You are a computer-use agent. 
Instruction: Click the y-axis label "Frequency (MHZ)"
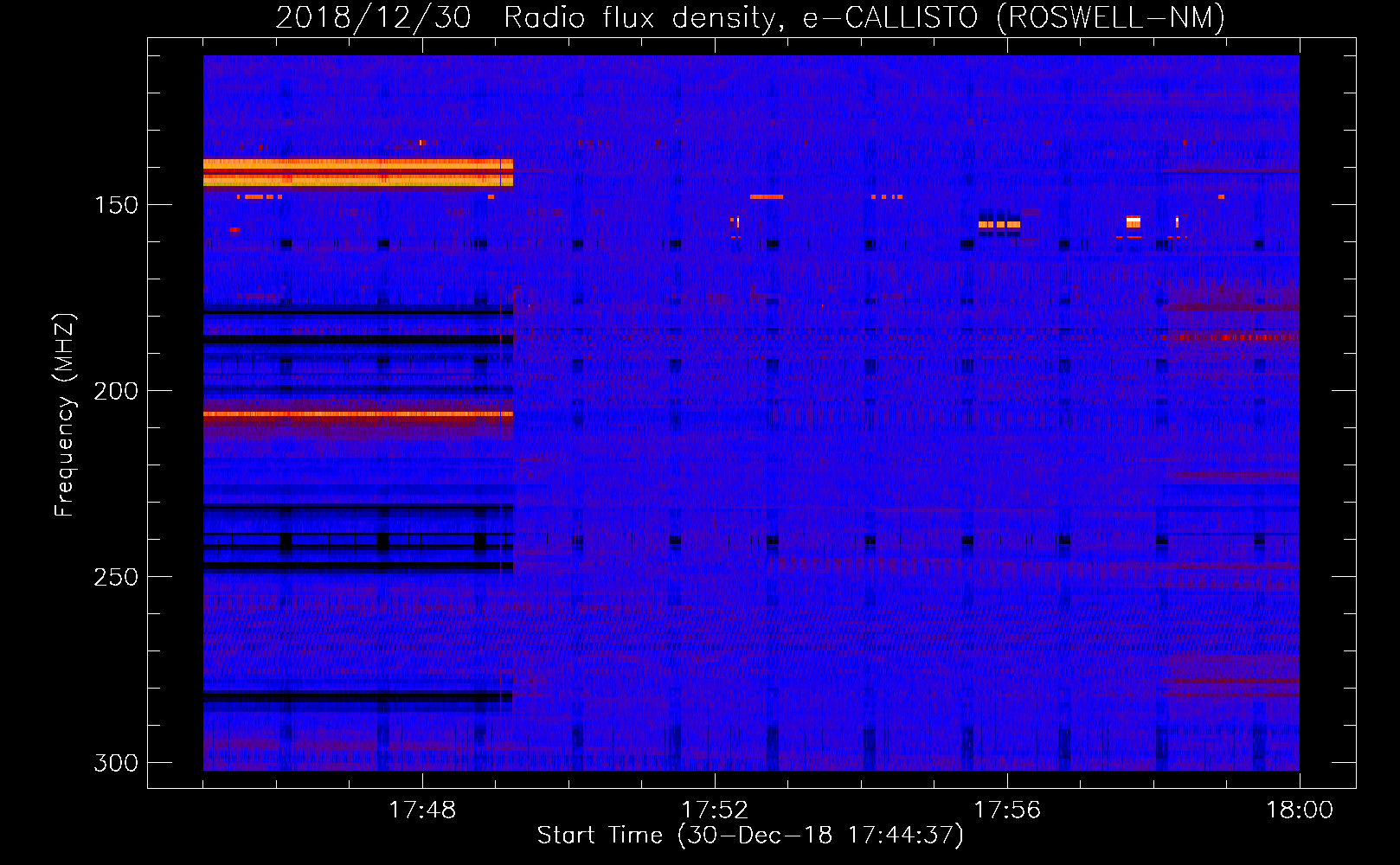[x=65, y=415]
